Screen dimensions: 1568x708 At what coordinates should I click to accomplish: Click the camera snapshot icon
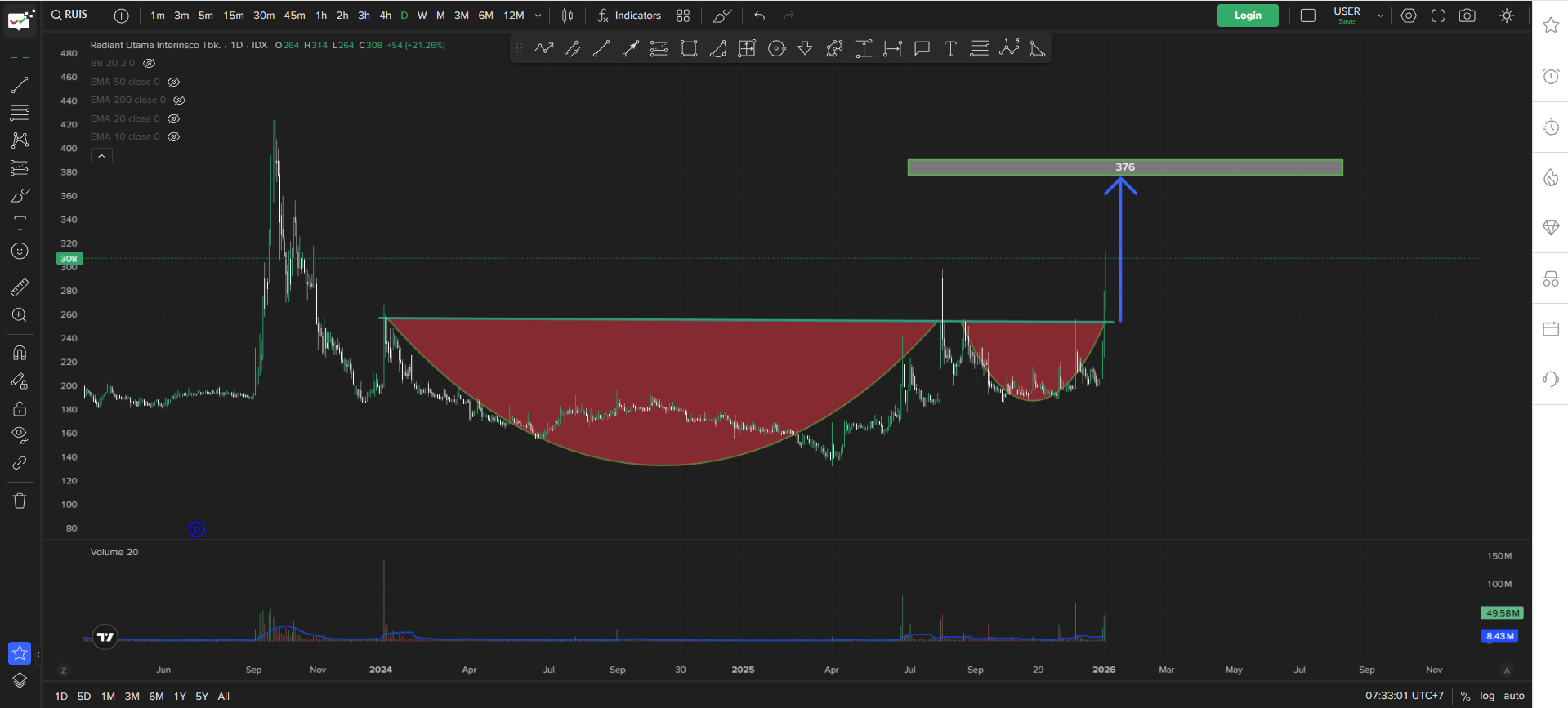pos(1467,16)
